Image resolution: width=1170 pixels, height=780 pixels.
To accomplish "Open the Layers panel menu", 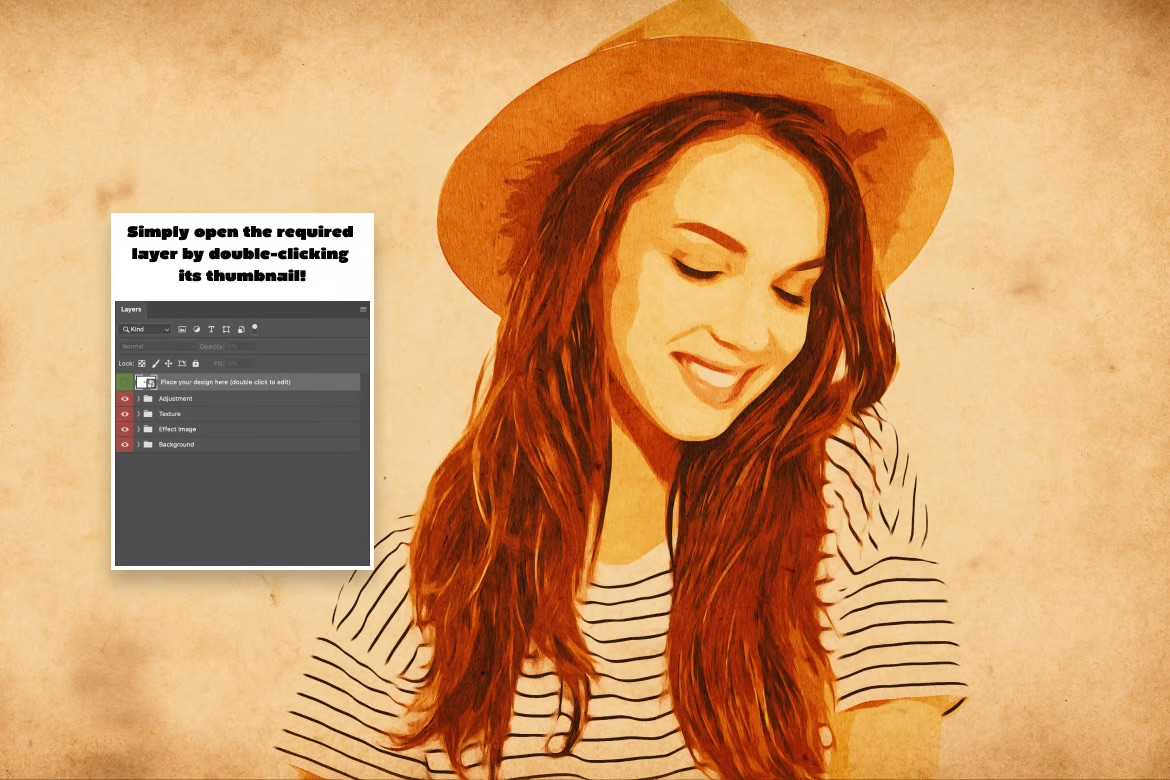I will (363, 309).
